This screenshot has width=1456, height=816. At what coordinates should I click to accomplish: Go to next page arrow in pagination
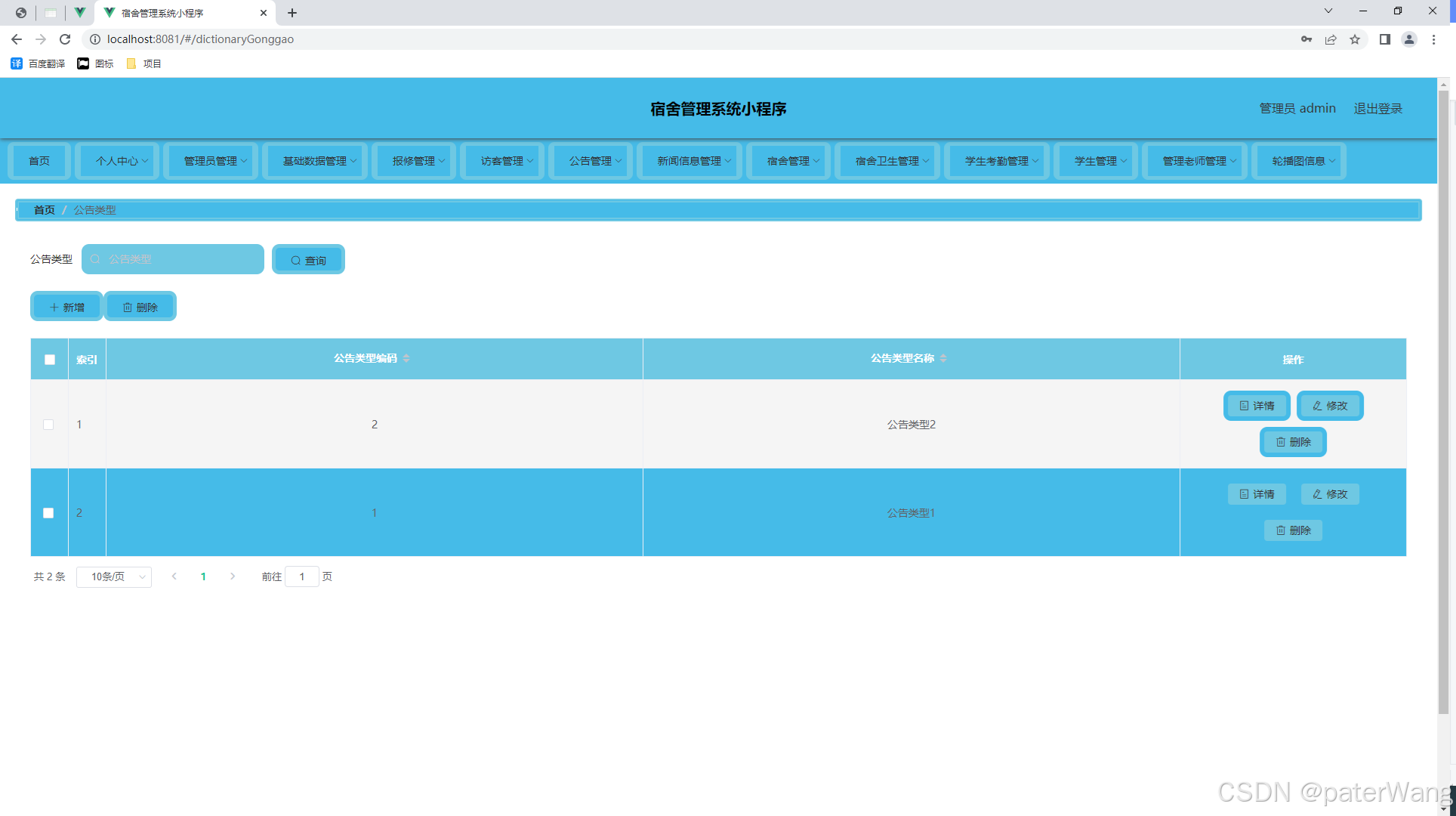233,576
